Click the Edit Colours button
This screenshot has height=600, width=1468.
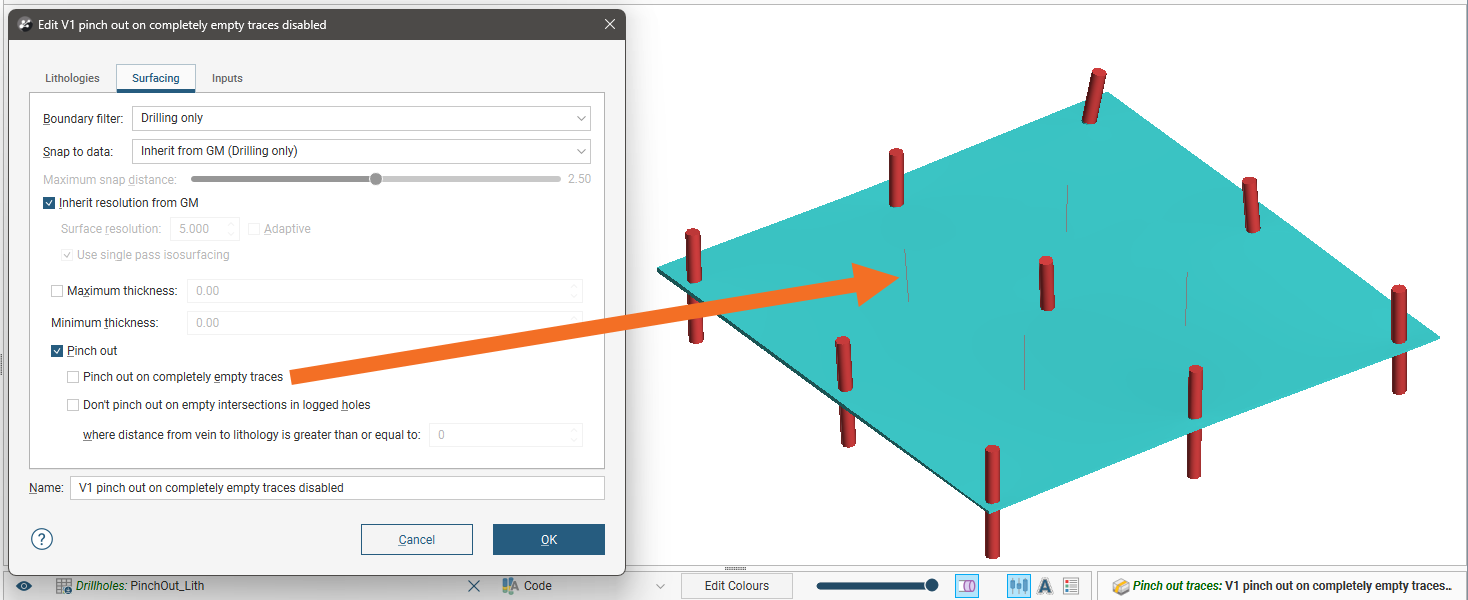737,586
